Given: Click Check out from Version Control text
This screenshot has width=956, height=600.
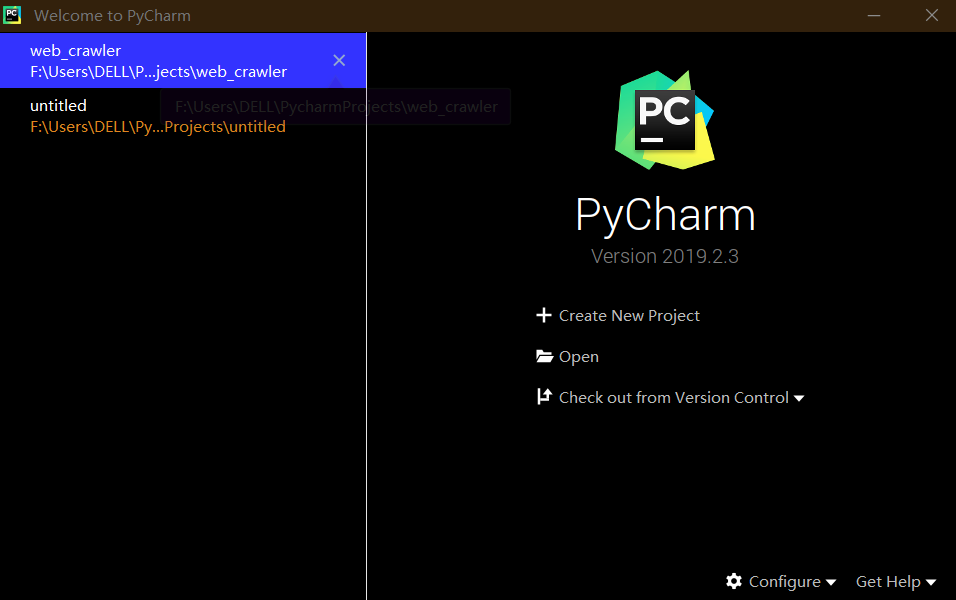Looking at the screenshot, I should tap(674, 398).
